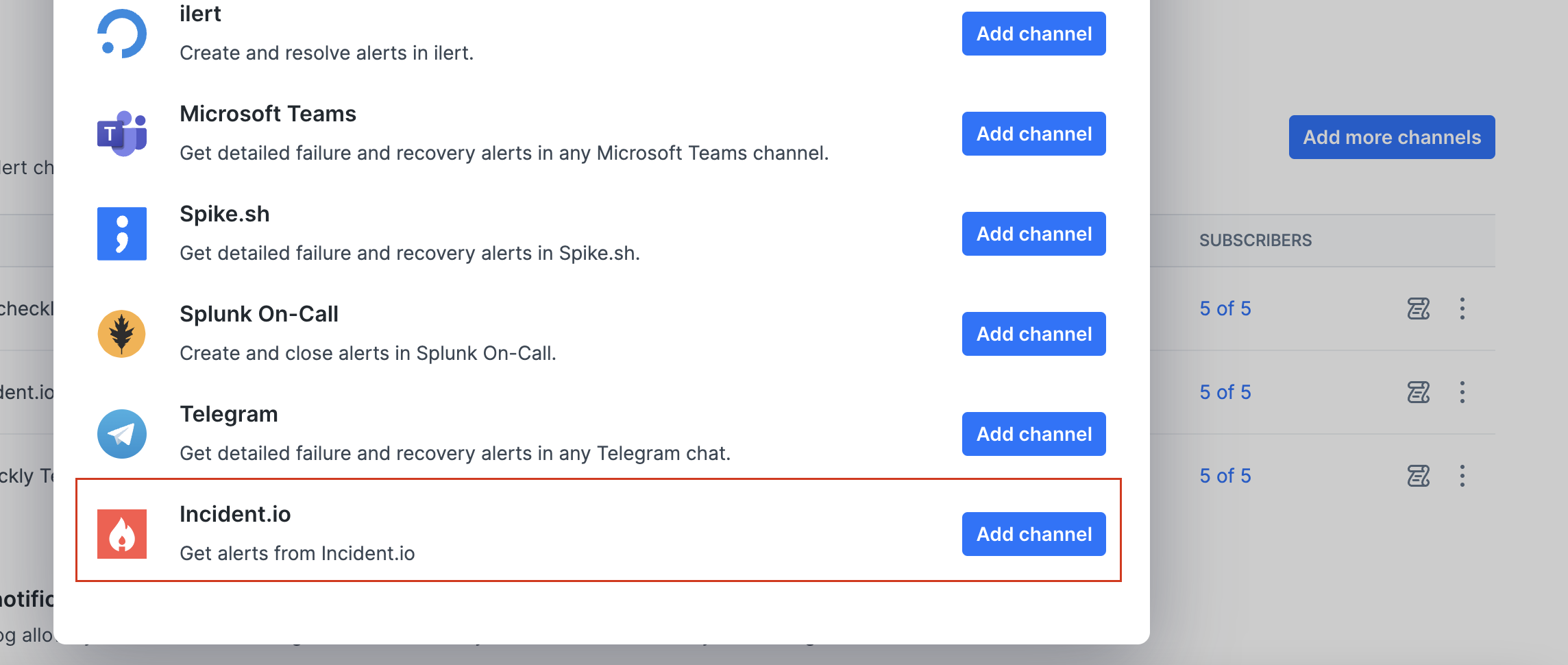
Task: Click the Spike.sh logo icon
Action: 122,234
